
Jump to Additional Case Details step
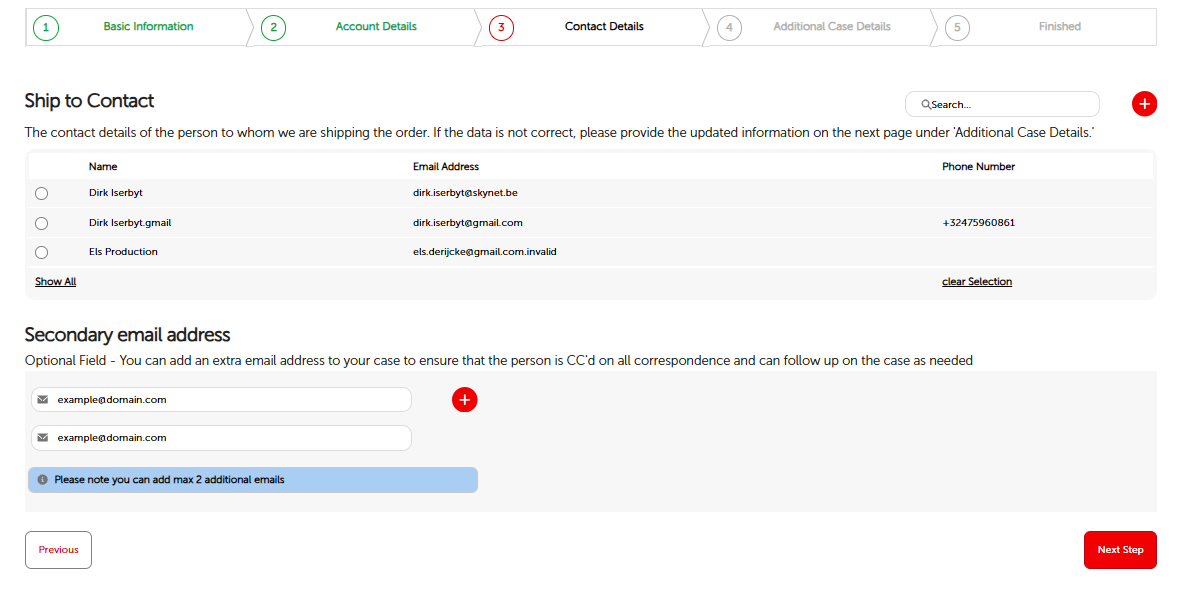[x=831, y=27]
